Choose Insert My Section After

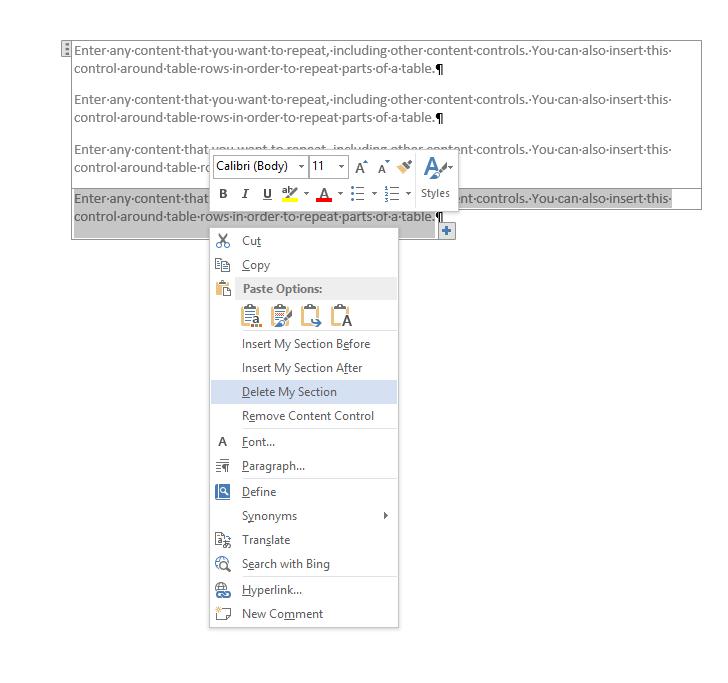click(x=304, y=368)
